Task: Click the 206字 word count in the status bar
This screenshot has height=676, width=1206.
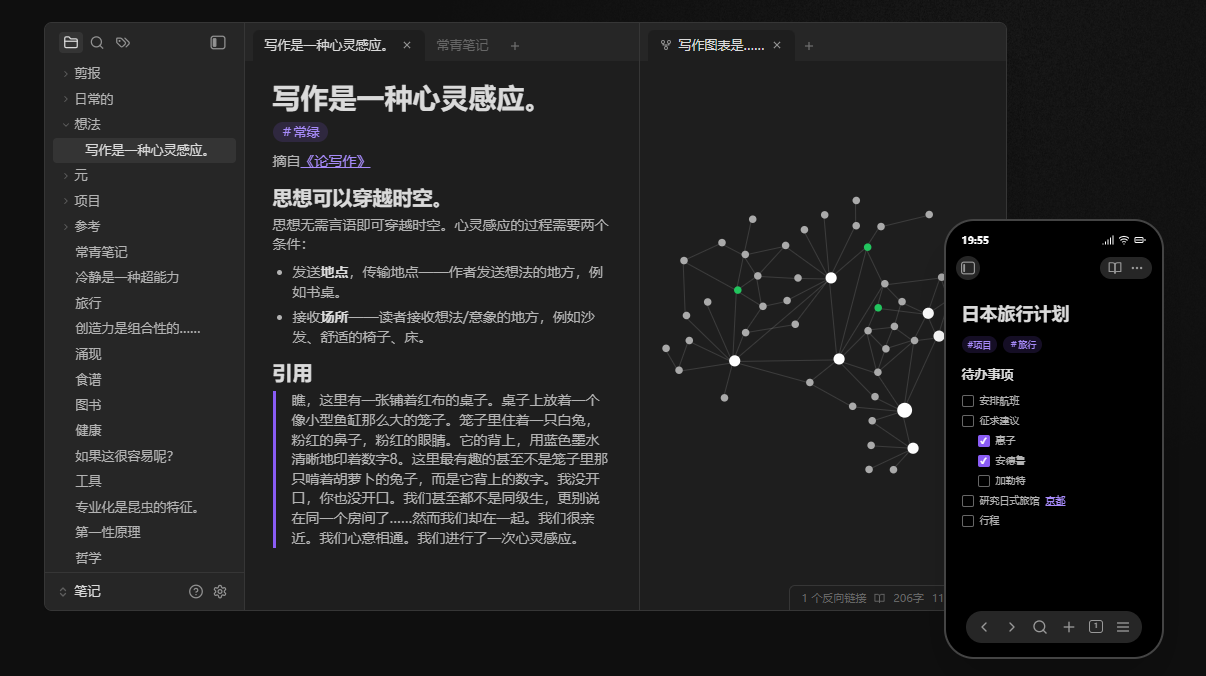Action: point(908,598)
